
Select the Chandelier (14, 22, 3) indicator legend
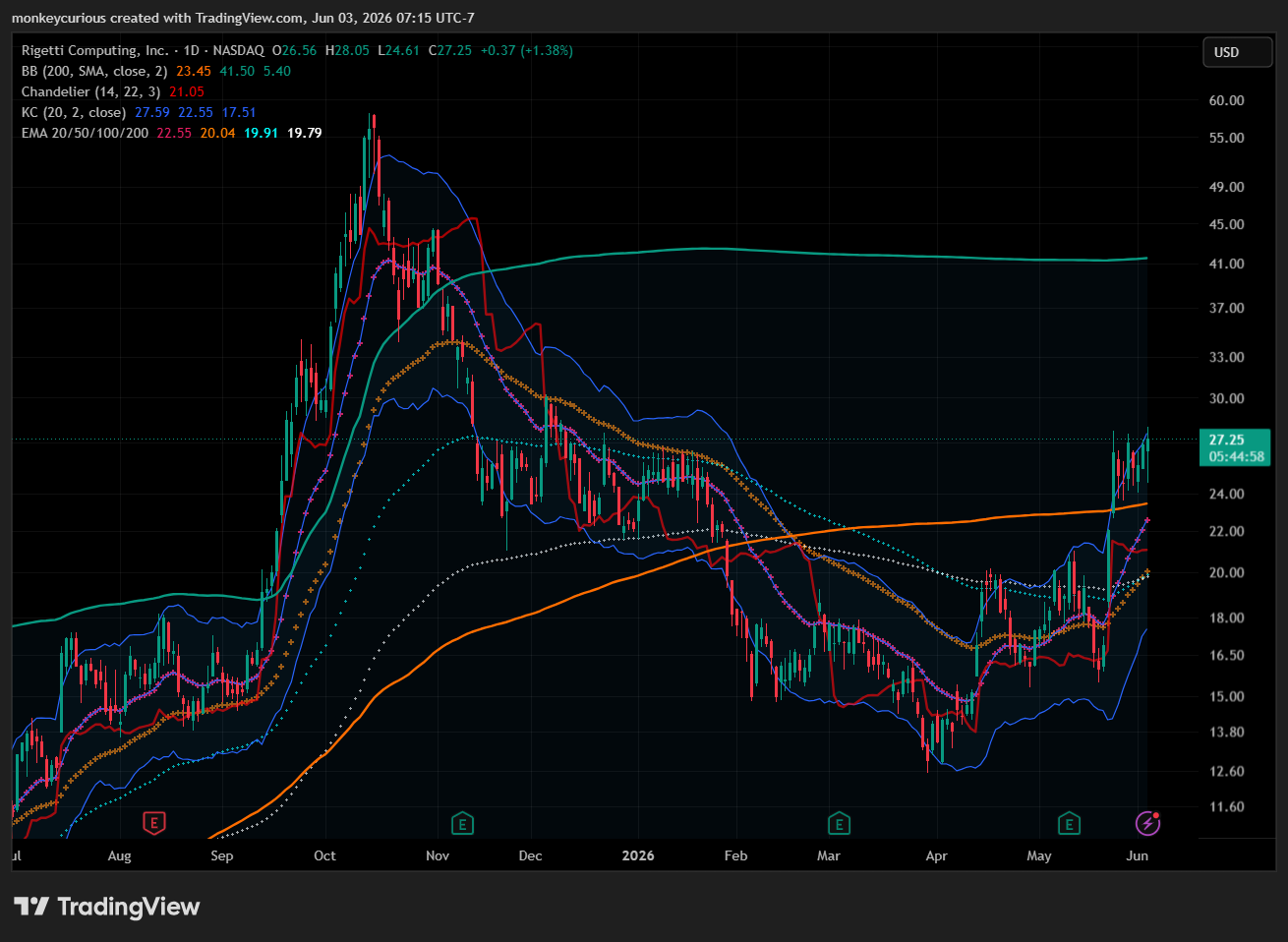90,91
